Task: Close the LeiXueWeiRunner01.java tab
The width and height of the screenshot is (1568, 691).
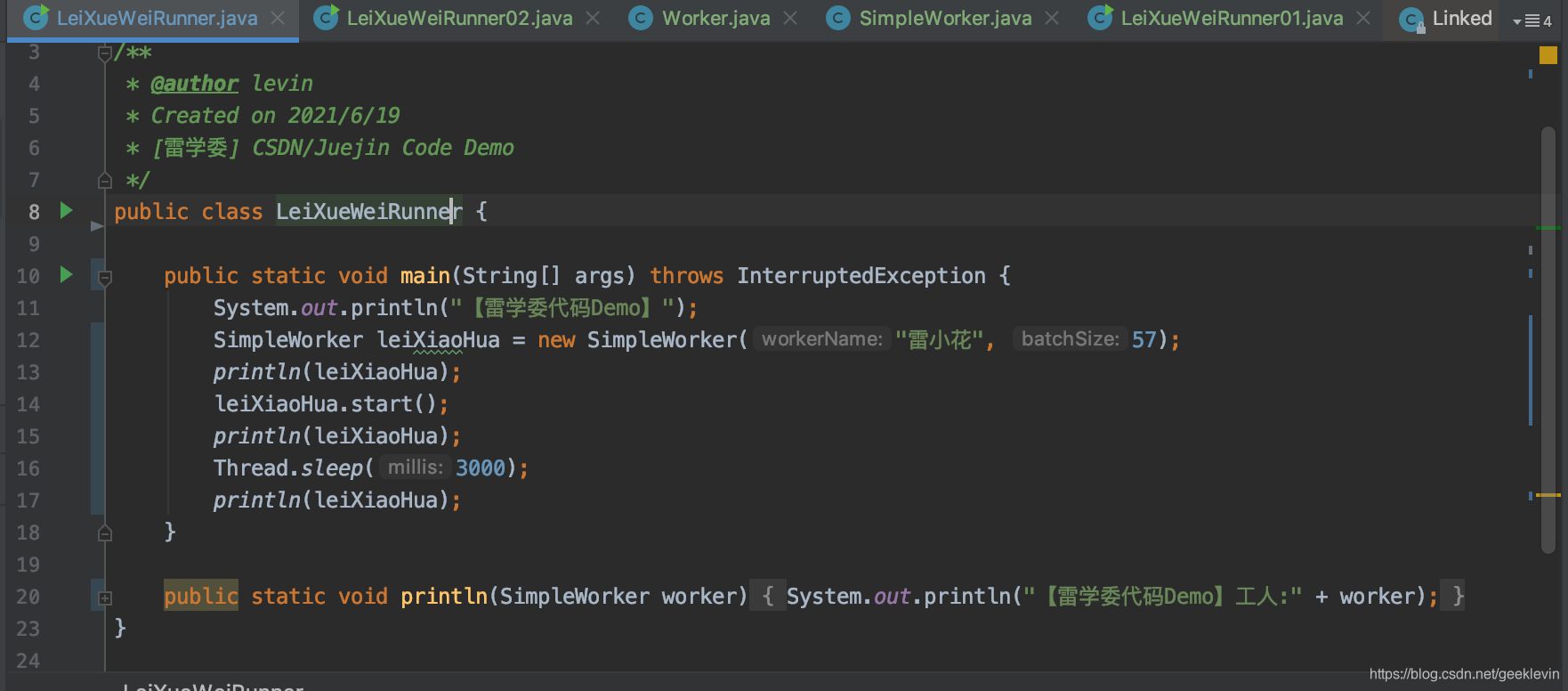Action: click(x=1363, y=18)
